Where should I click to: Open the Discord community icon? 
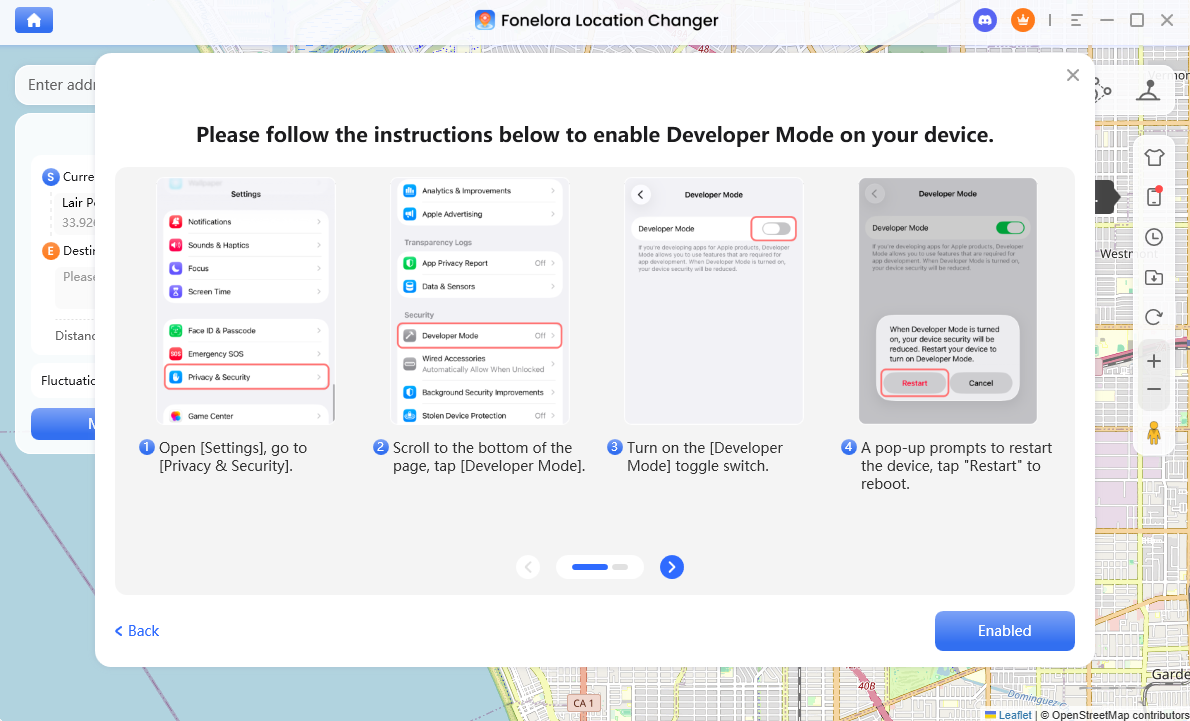[x=985, y=20]
